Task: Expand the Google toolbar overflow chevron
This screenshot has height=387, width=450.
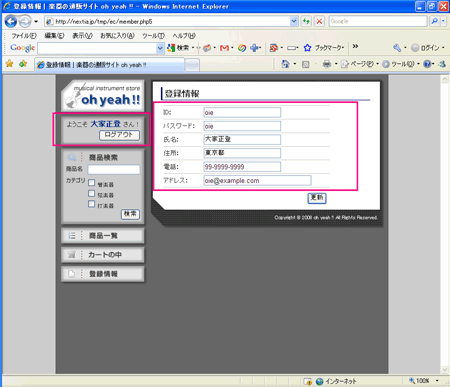Action: pos(355,46)
